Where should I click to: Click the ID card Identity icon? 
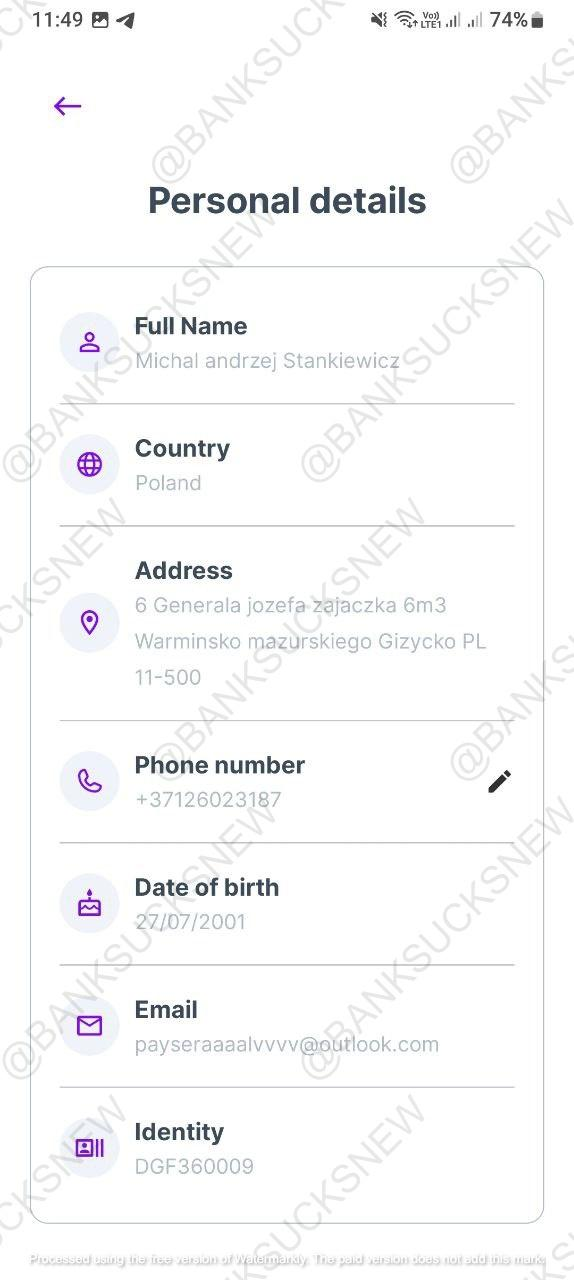point(90,1148)
